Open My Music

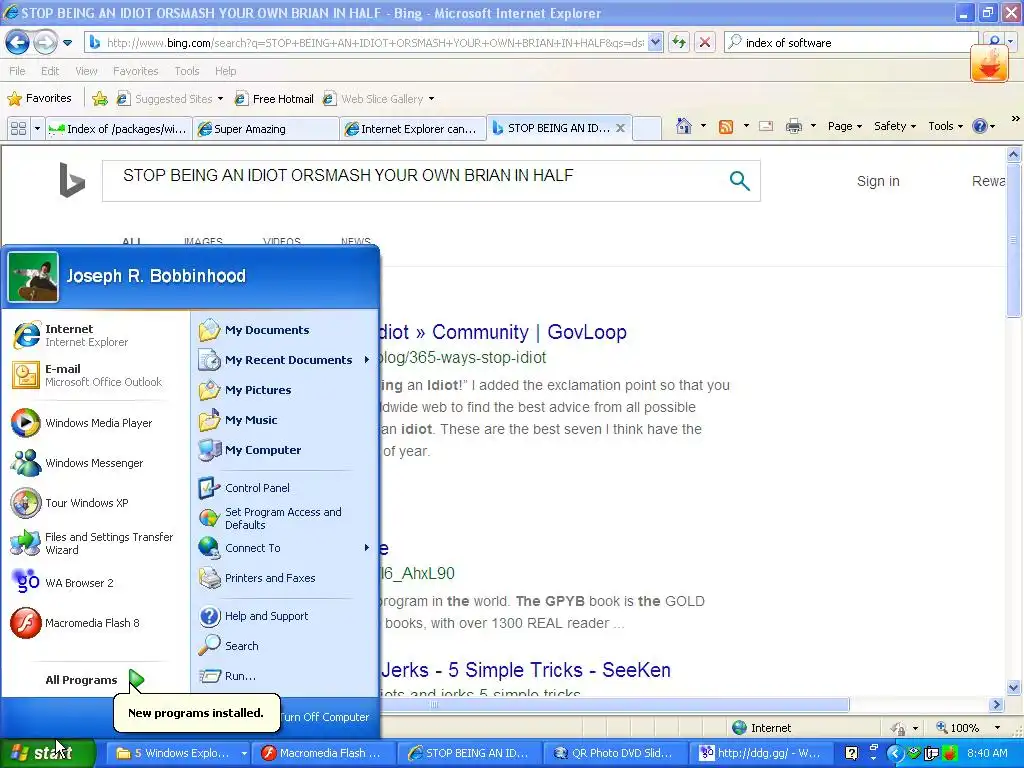click(284, 420)
